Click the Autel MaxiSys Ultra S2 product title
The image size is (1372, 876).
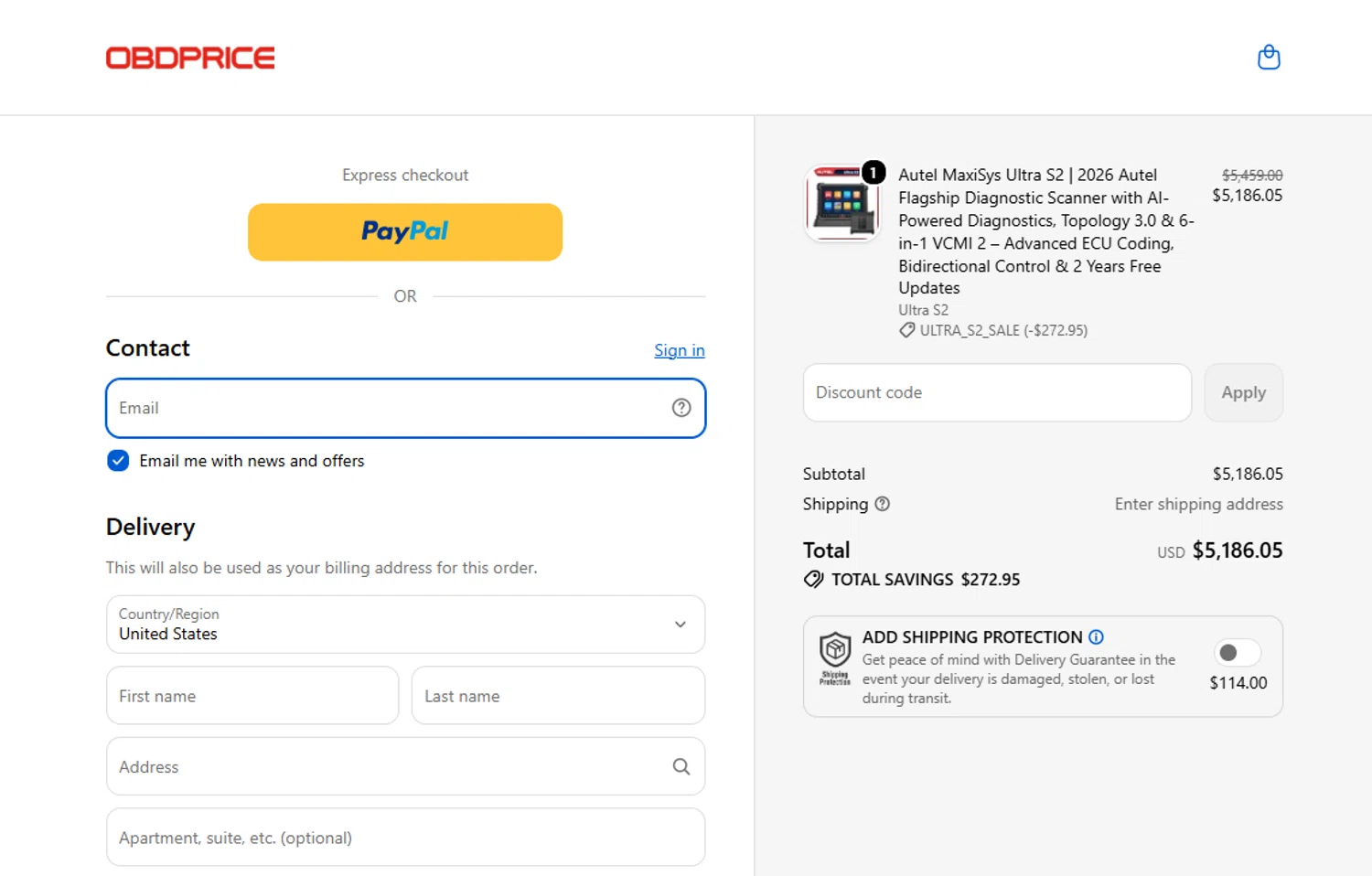point(1046,231)
